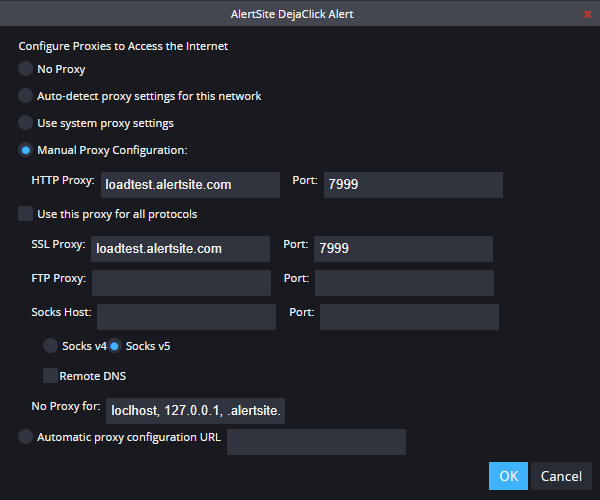
Task: Select Manual Proxy Configuration radio button
Action: pyautogui.click(x=26, y=150)
